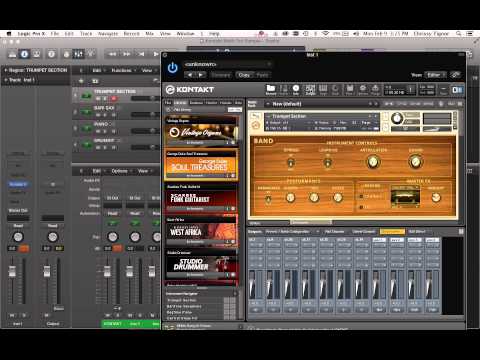Toggle record enable on DRUMMER track
This screenshot has height=360, width=480.
[114, 147]
